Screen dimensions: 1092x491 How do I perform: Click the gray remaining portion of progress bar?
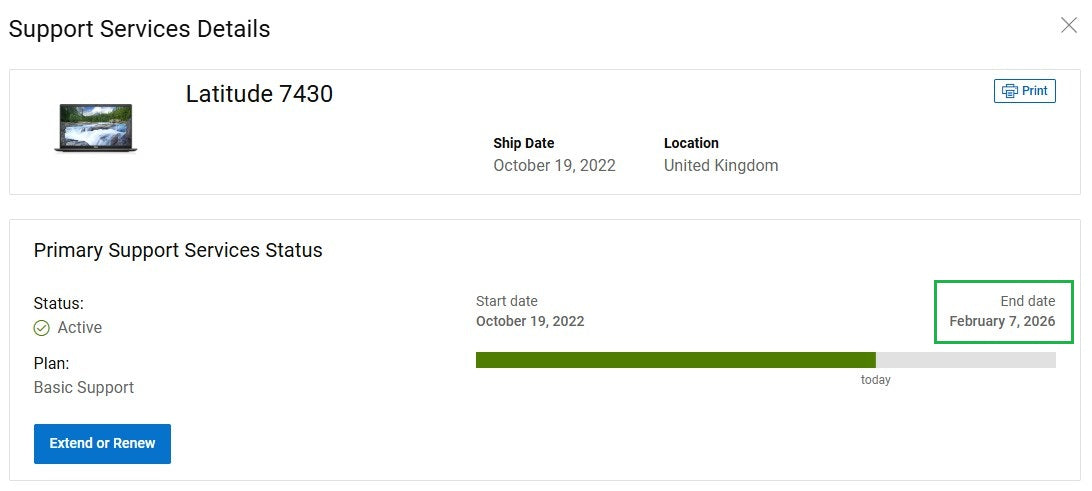click(x=966, y=360)
